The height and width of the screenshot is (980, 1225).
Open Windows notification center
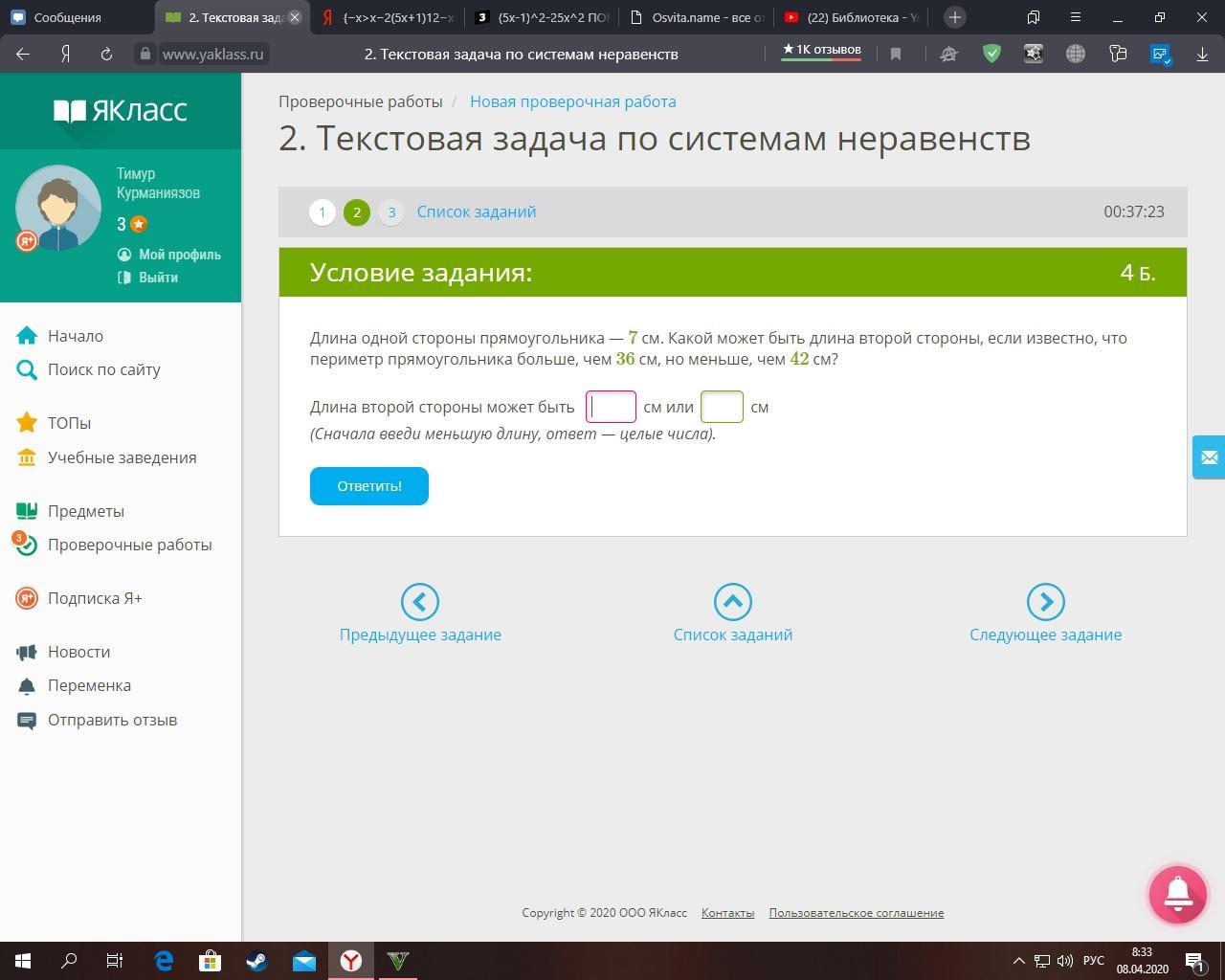coord(1194,961)
